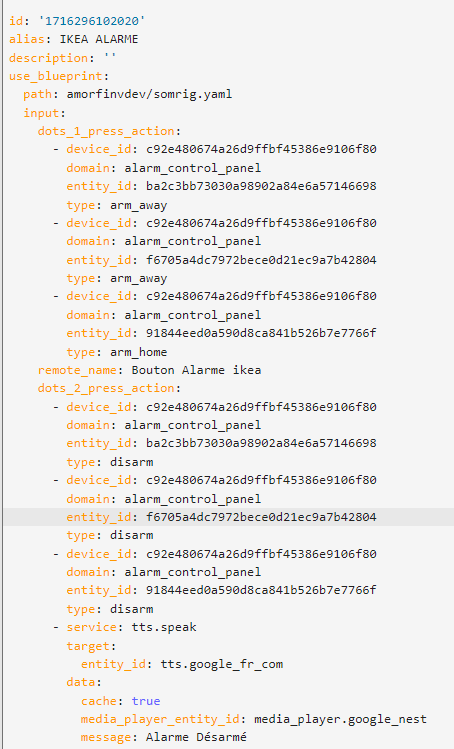454x749 pixels.
Task: Click the media_player.google_nest value
Action: pos(340,719)
